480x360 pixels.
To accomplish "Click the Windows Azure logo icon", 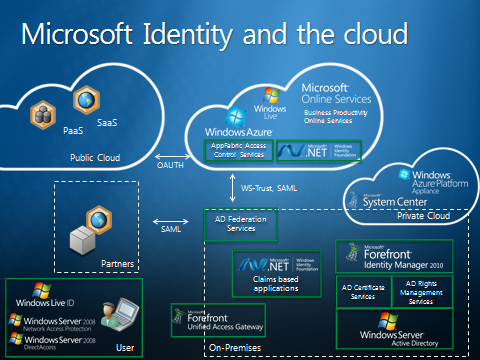I will 236,117.
